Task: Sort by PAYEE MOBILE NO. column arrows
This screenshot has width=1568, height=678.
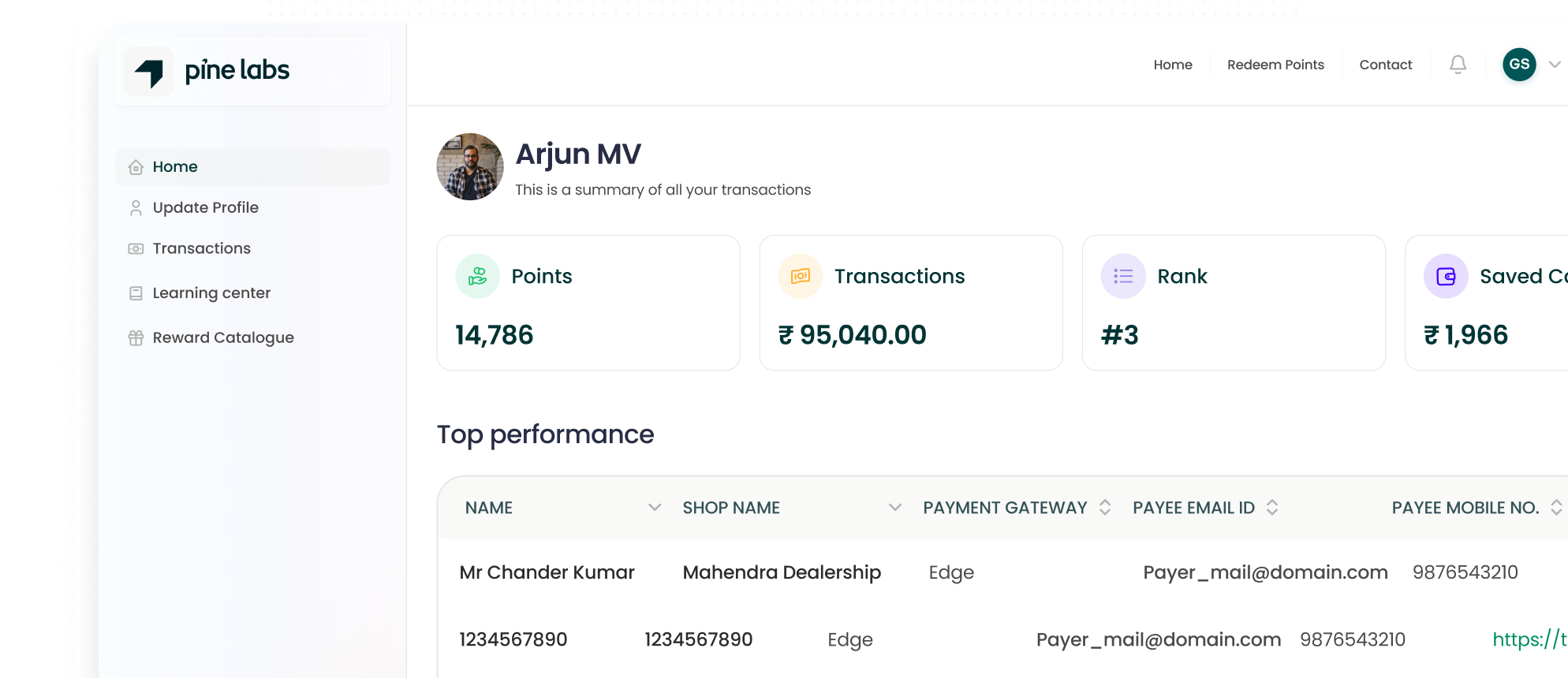Action: 1556,508
